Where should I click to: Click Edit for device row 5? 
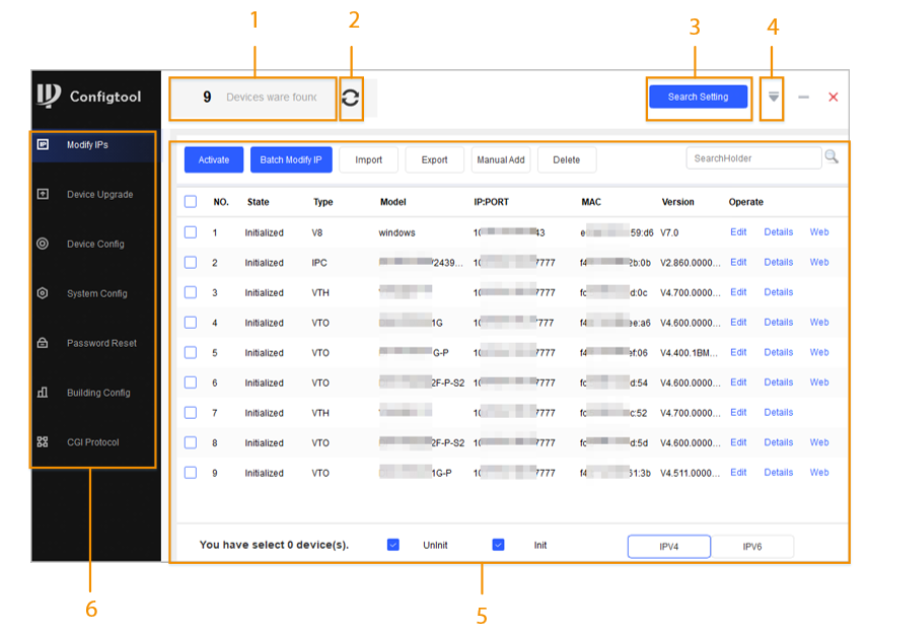point(738,352)
